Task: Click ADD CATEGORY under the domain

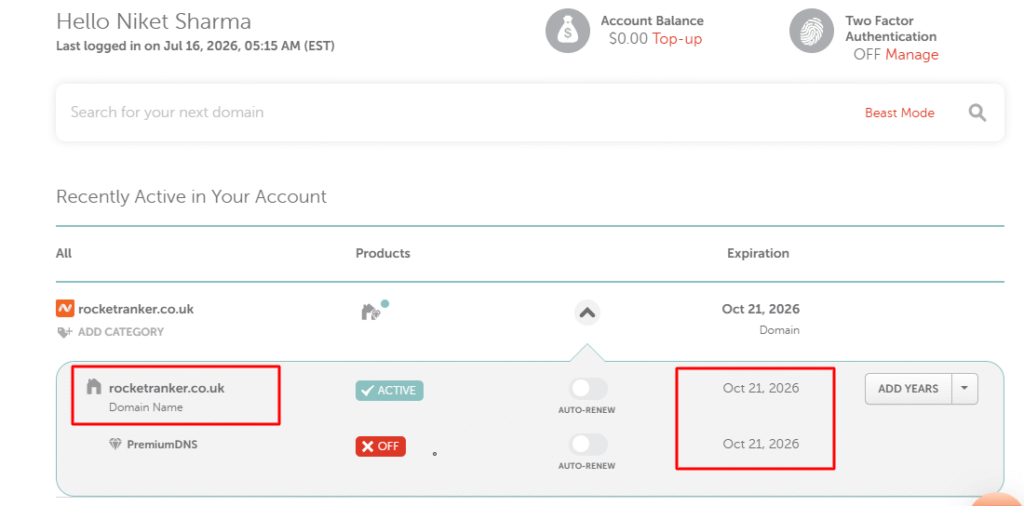Action: tap(121, 332)
